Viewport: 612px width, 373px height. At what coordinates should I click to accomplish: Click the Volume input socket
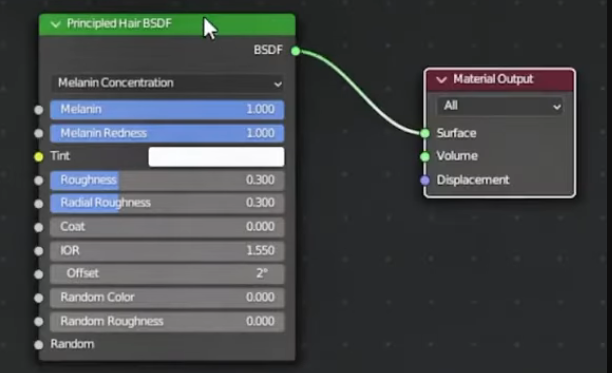click(425, 157)
